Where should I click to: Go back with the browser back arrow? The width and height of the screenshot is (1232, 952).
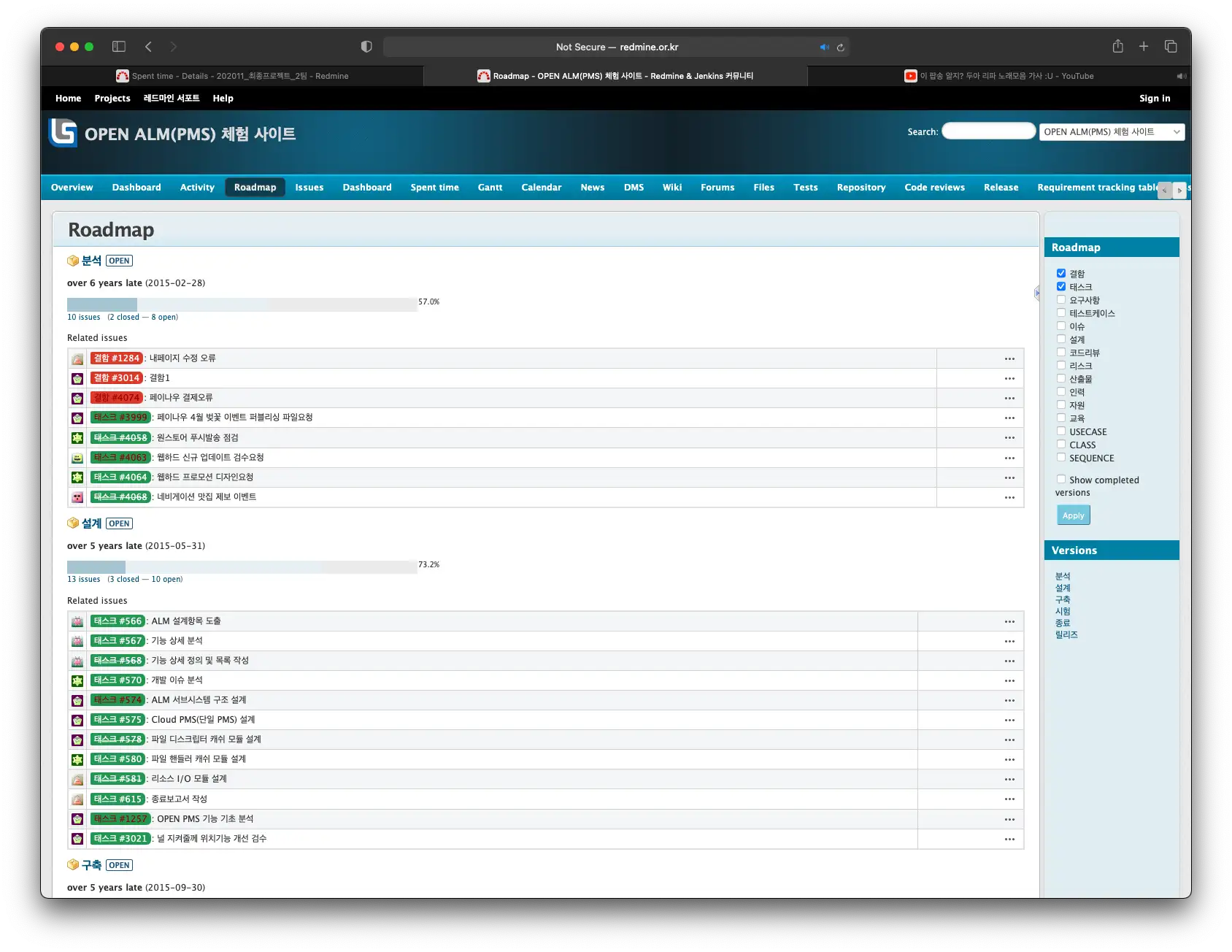[148, 47]
